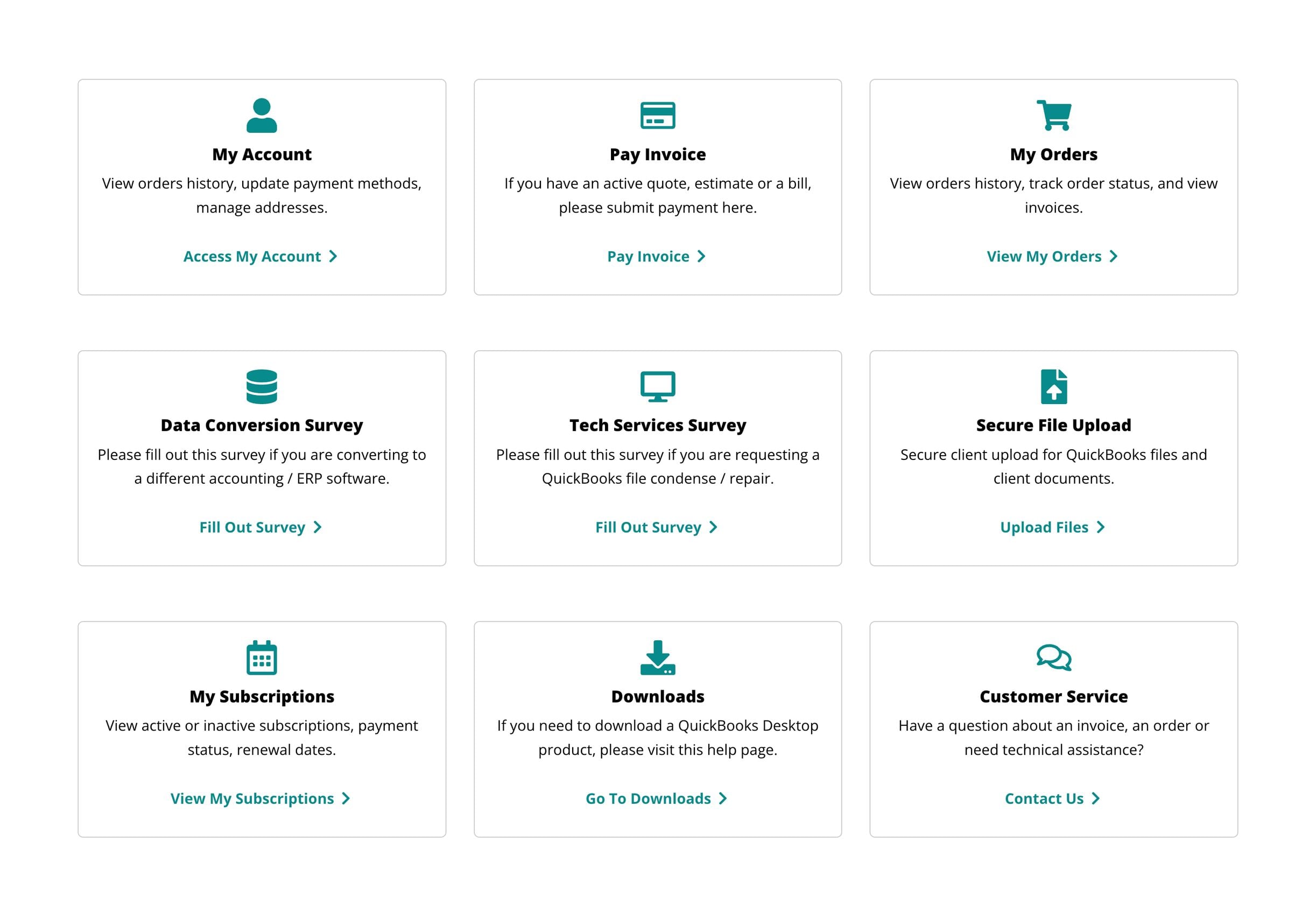Click the Downloads arrow icon
Screen dimensions: 1316x920
(x=657, y=657)
